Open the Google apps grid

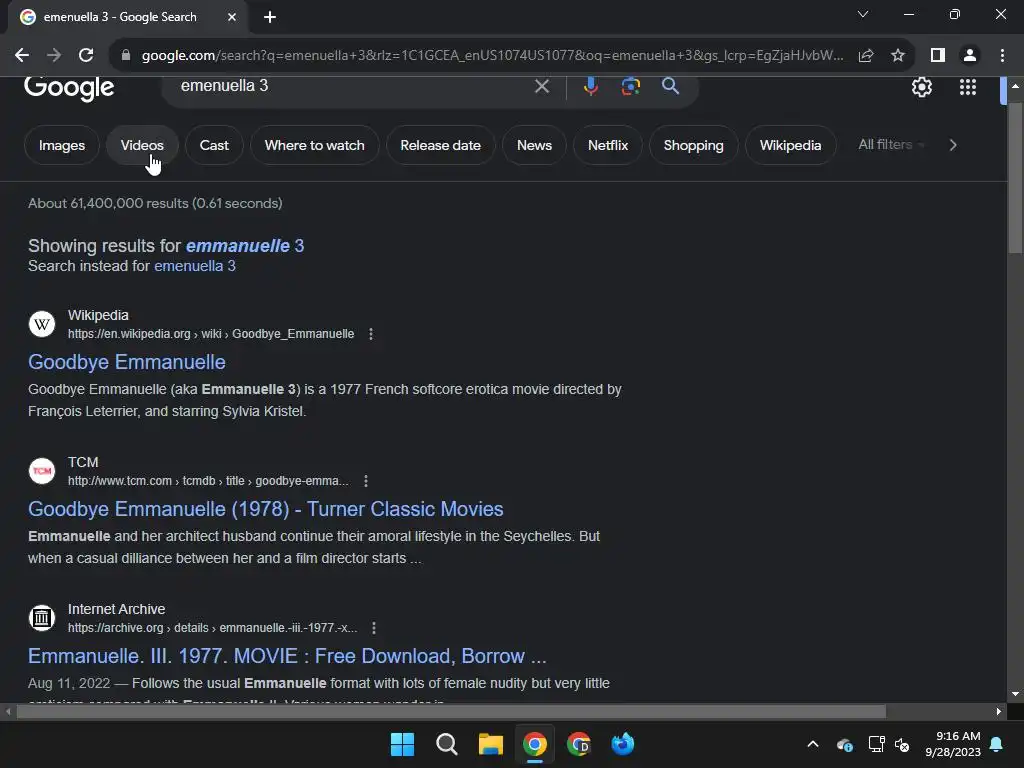click(967, 87)
